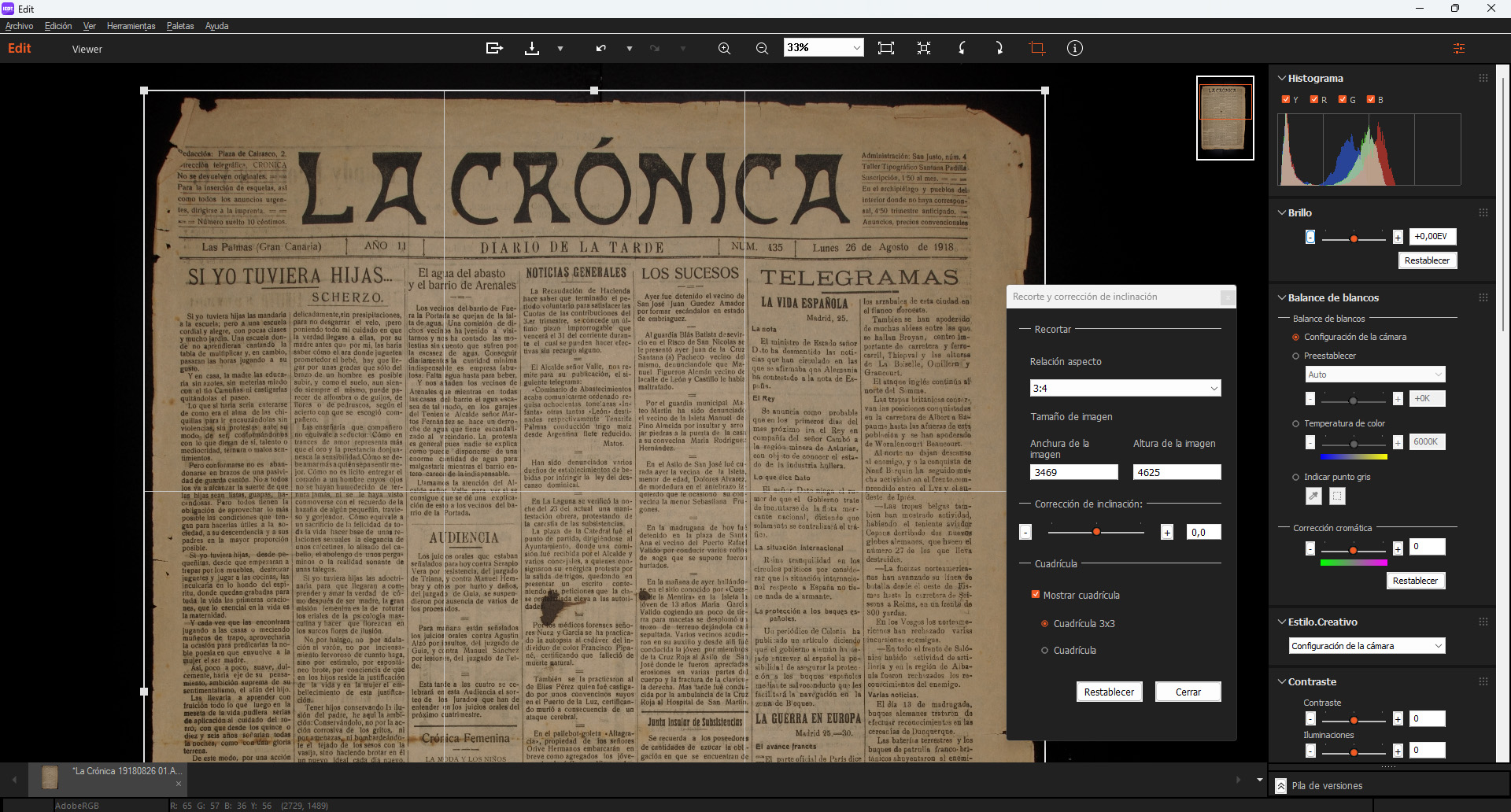Click the Histograma panel grip icon
The height and width of the screenshot is (812, 1511).
click(x=1483, y=78)
